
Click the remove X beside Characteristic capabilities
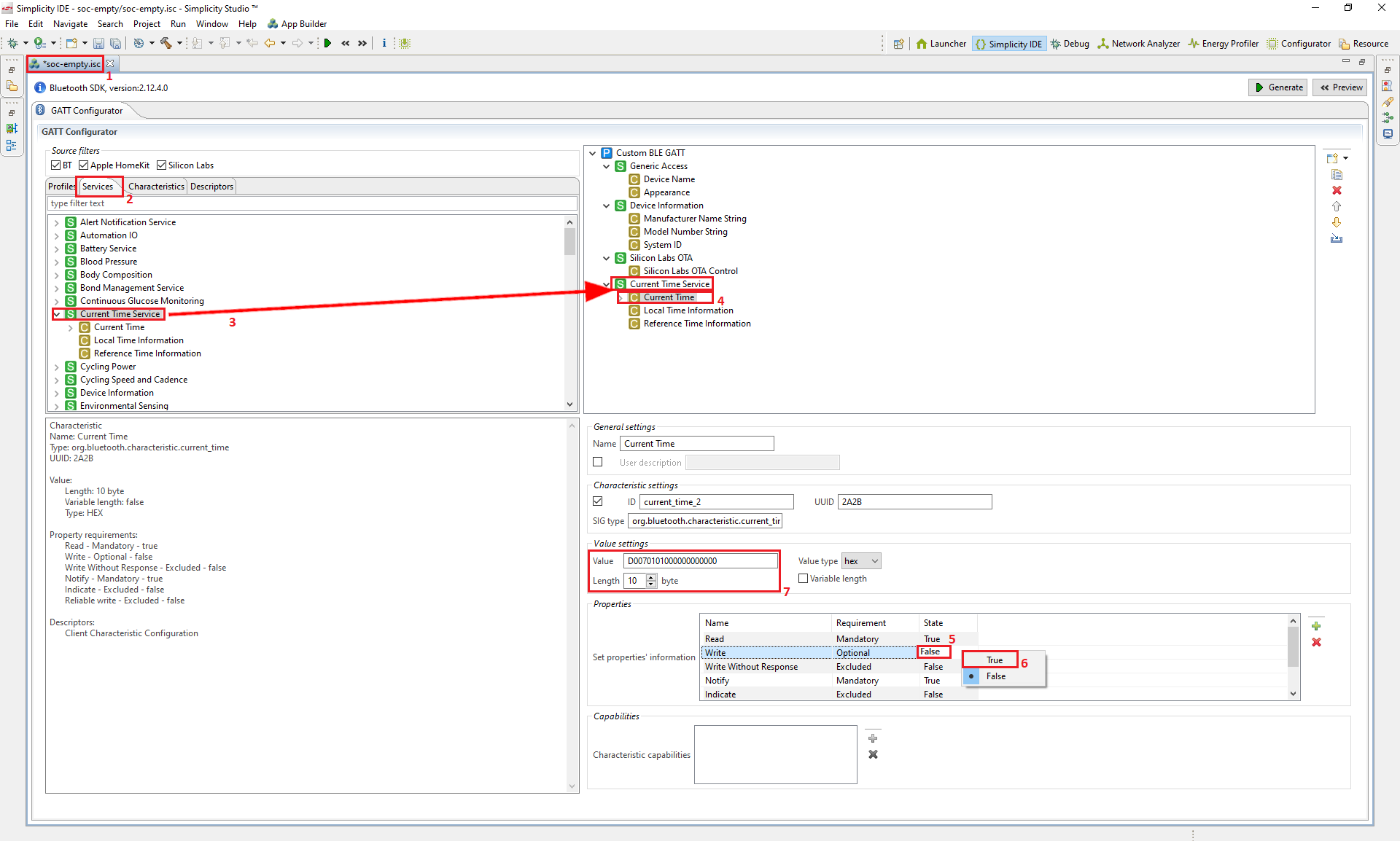[873, 754]
